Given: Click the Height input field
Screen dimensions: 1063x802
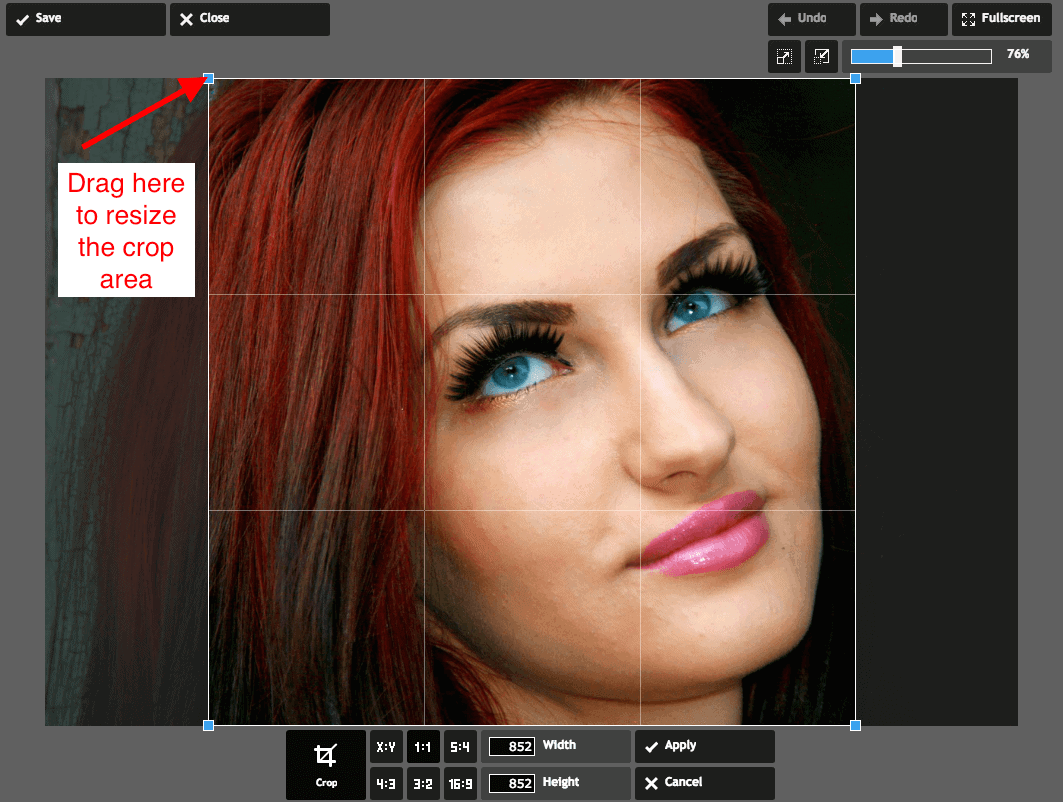Looking at the screenshot, I should tap(512, 784).
